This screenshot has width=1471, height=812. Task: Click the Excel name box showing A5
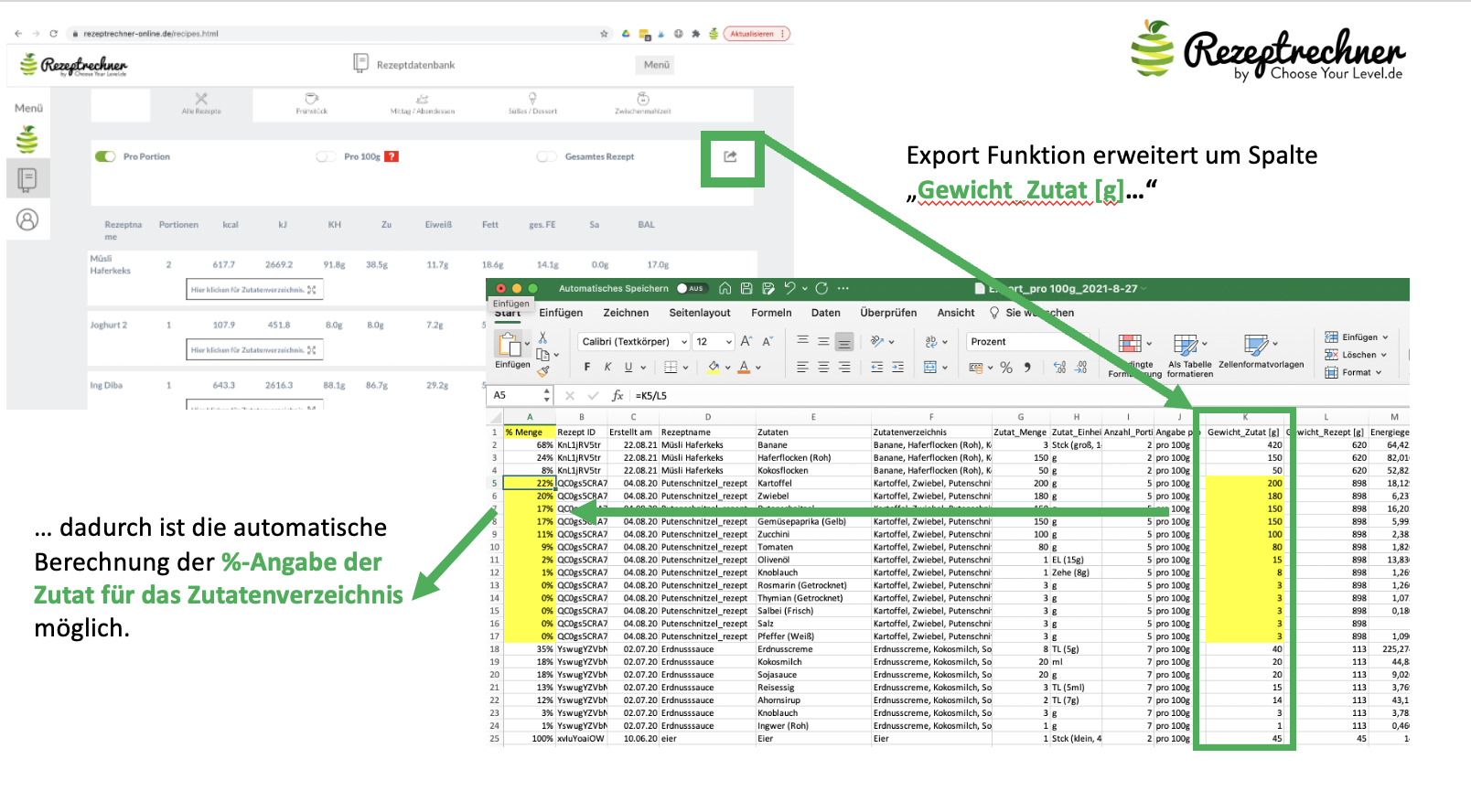tap(520, 395)
